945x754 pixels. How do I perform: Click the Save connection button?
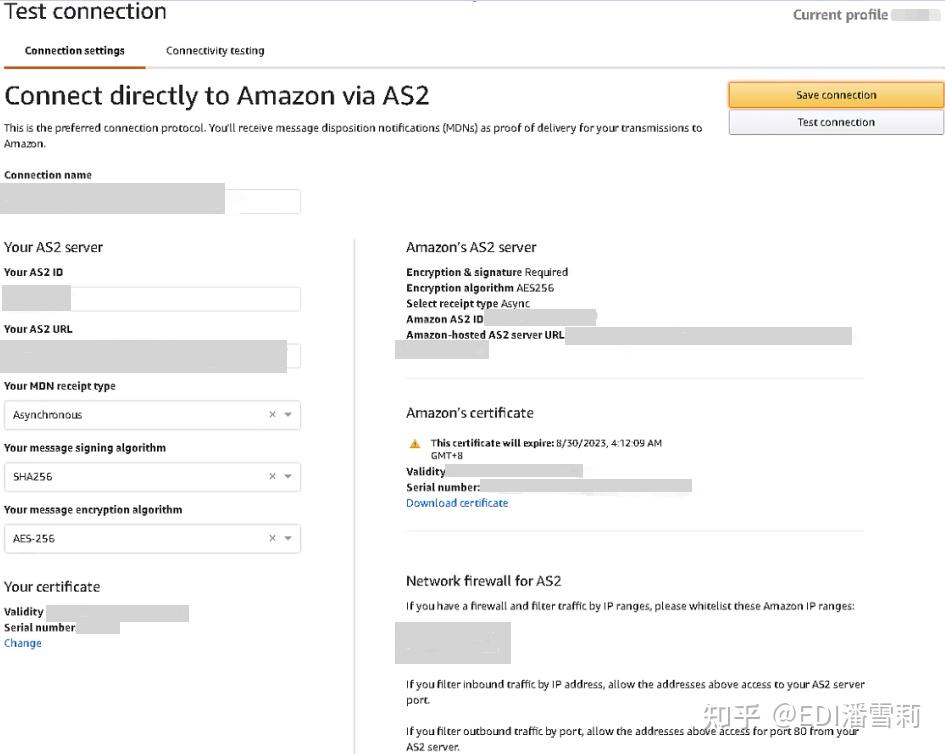[835, 94]
